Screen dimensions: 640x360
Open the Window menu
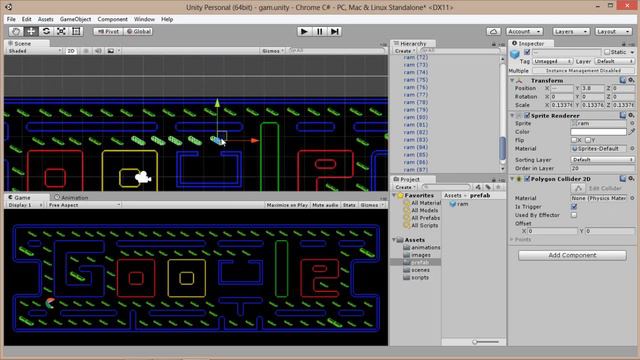144,19
